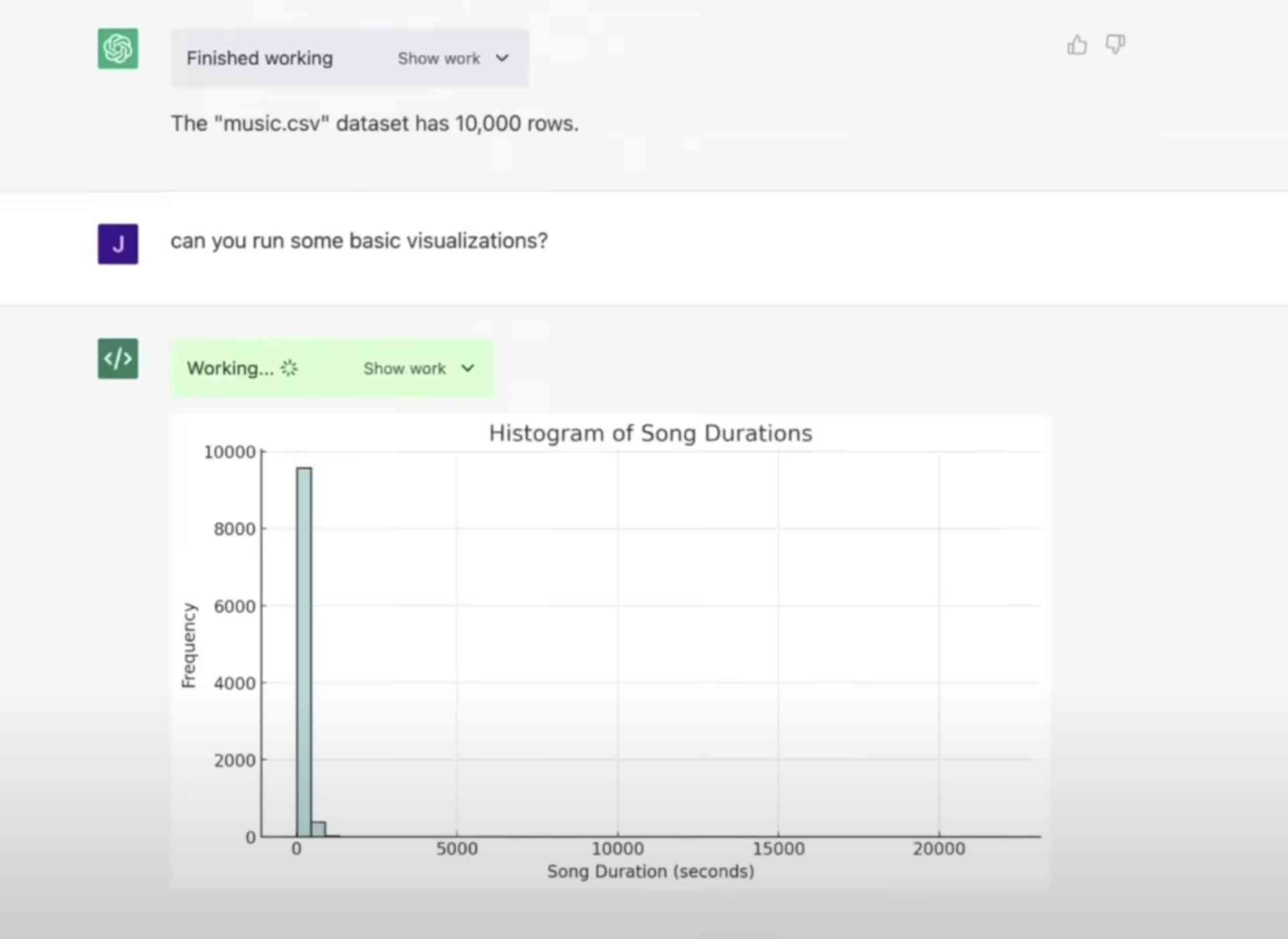This screenshot has width=1288, height=939.
Task: Click the loading spinner next to Working
Action: point(289,369)
